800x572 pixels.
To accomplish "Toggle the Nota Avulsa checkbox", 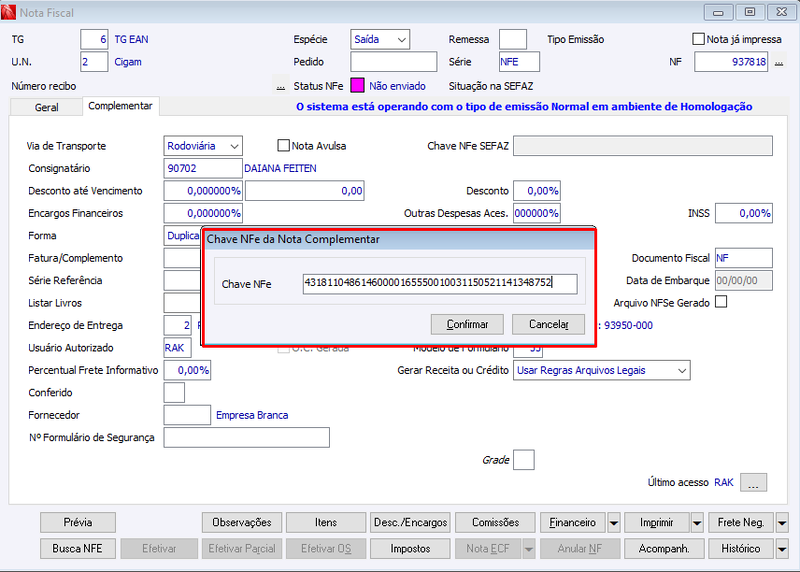I will [283, 145].
